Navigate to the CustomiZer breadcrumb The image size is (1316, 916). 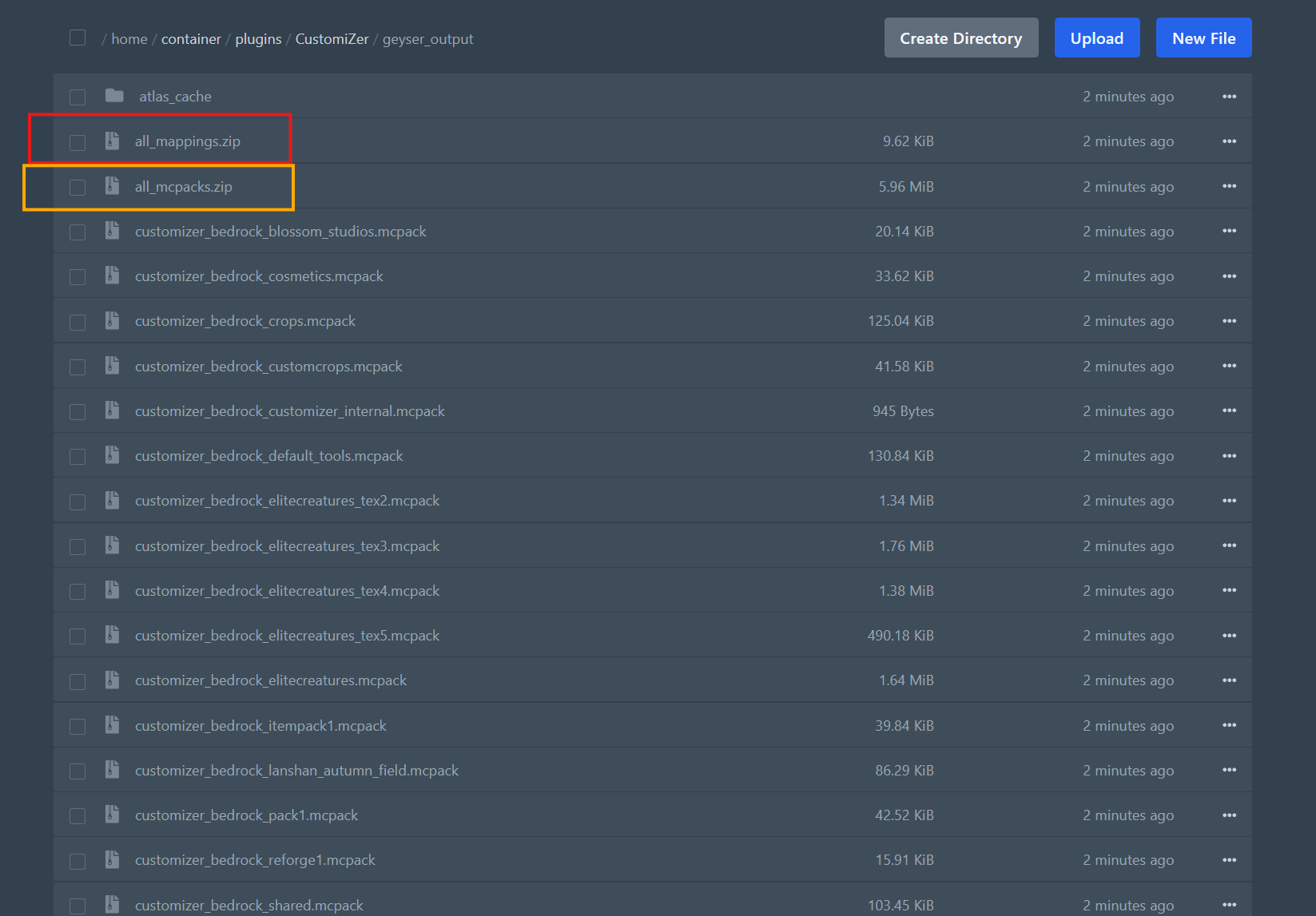click(x=332, y=38)
